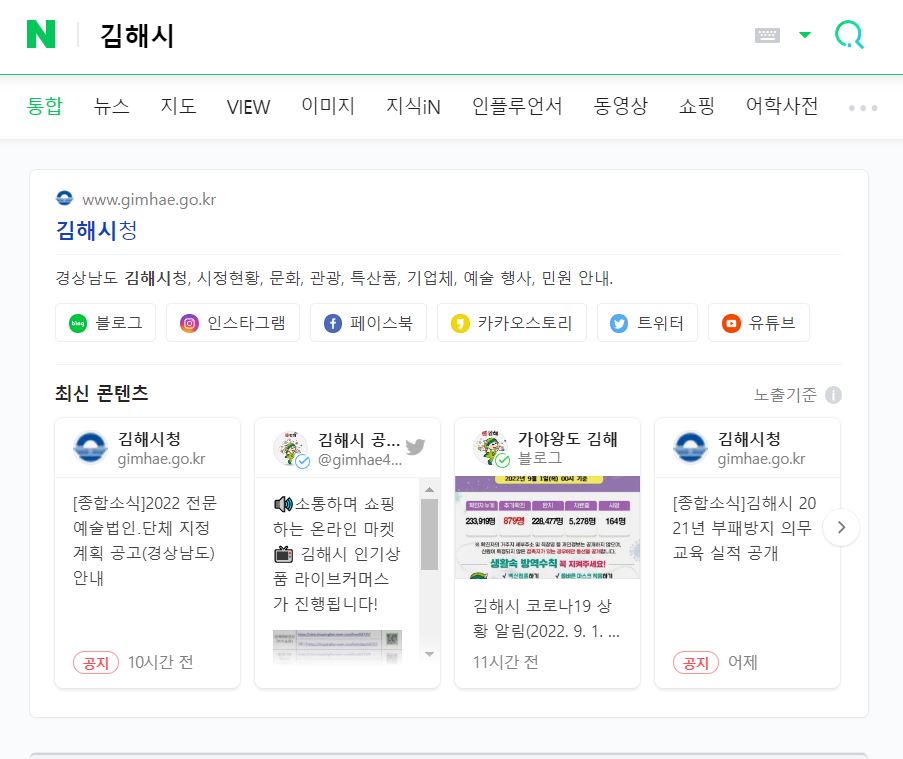Click the 가야왕도 김해 blog avatar
Screen dimensions: 903x759
pyautogui.click(x=491, y=447)
